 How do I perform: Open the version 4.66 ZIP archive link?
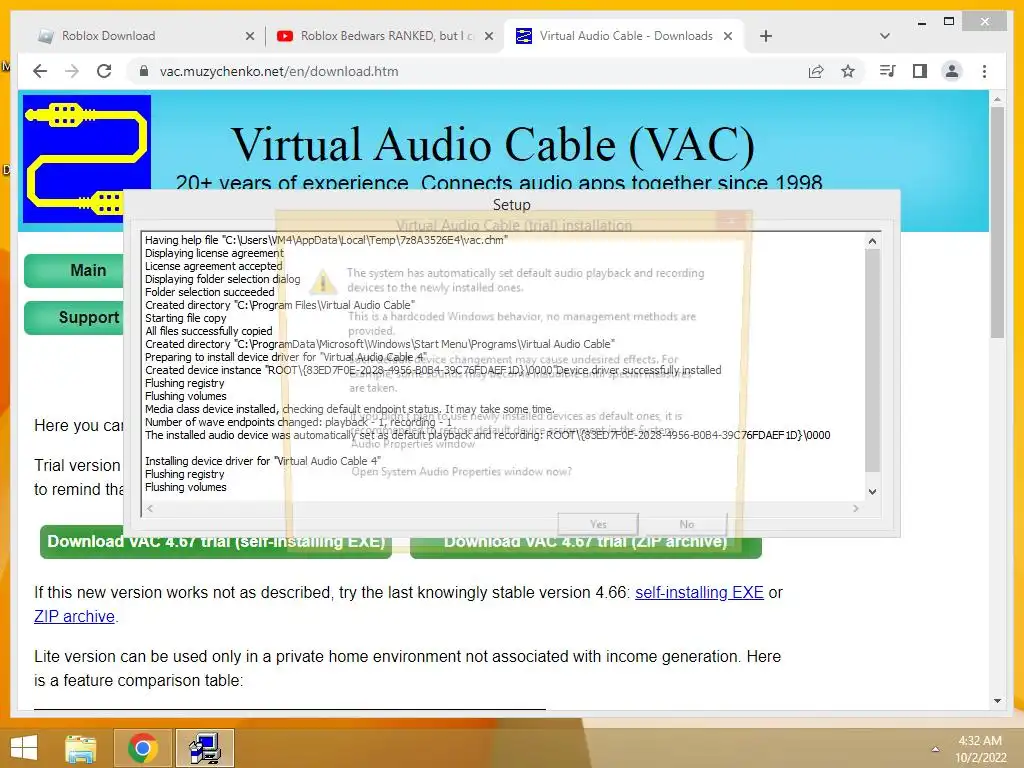click(x=74, y=616)
